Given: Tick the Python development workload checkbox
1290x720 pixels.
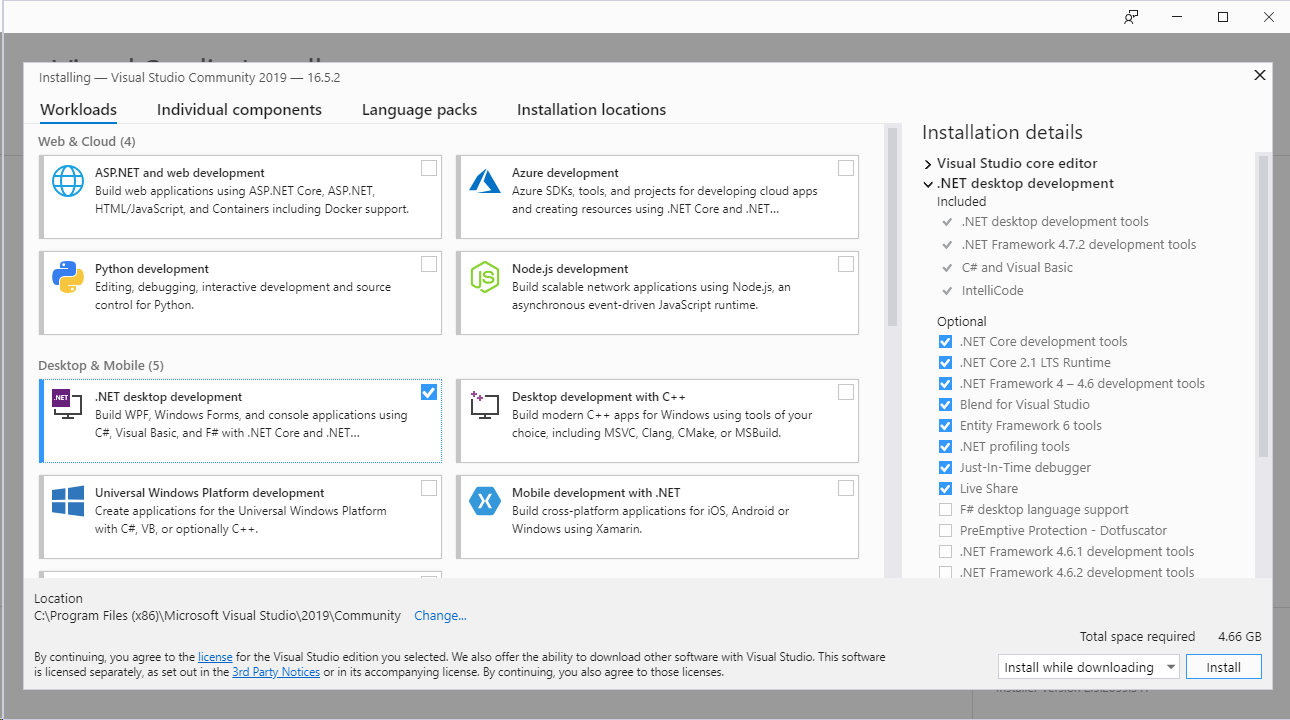Looking at the screenshot, I should (429, 264).
